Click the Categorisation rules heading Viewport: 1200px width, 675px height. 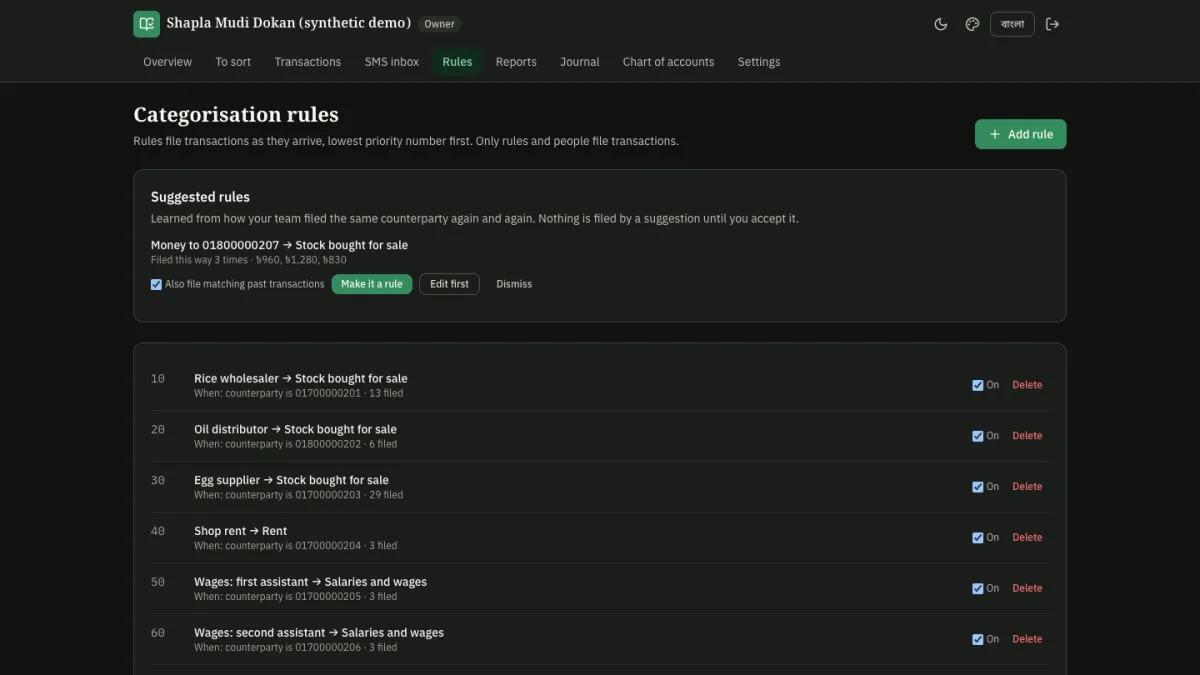[236, 114]
